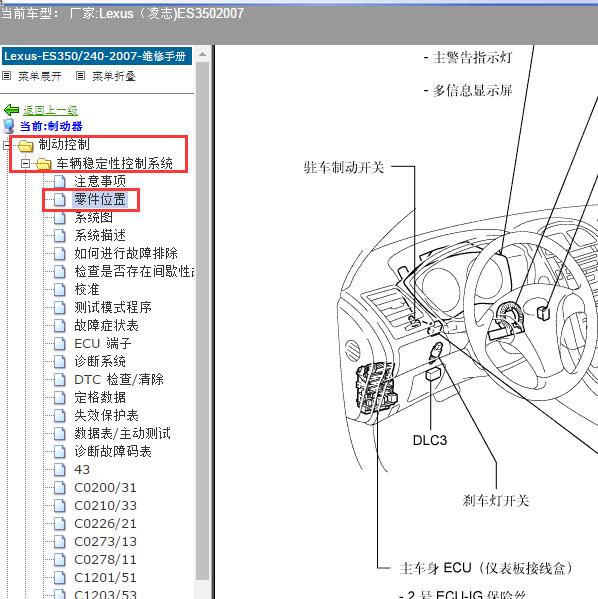598x599 pixels.
Task: Click the tree panel scrollbar up arrow
Action: [x=203, y=55]
